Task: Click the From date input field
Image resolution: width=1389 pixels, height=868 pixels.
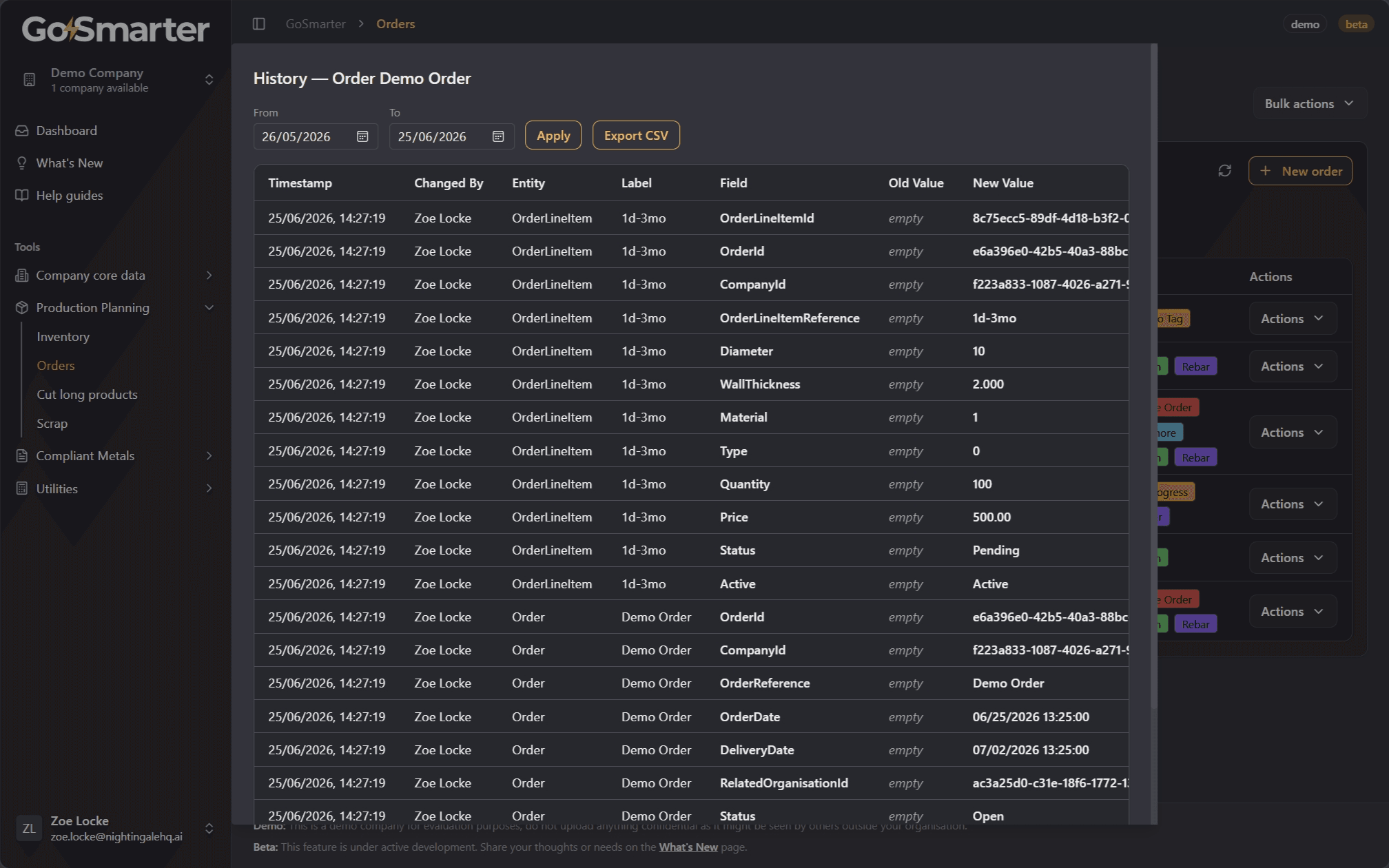Action: click(316, 136)
